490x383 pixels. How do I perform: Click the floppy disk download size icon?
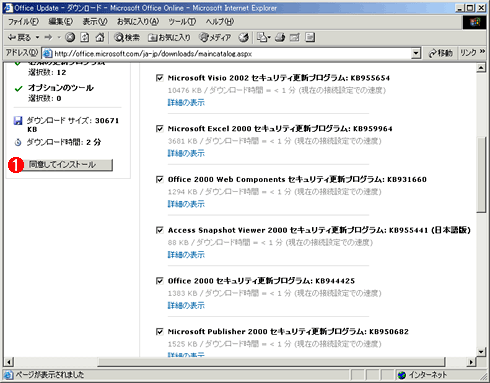point(18,121)
